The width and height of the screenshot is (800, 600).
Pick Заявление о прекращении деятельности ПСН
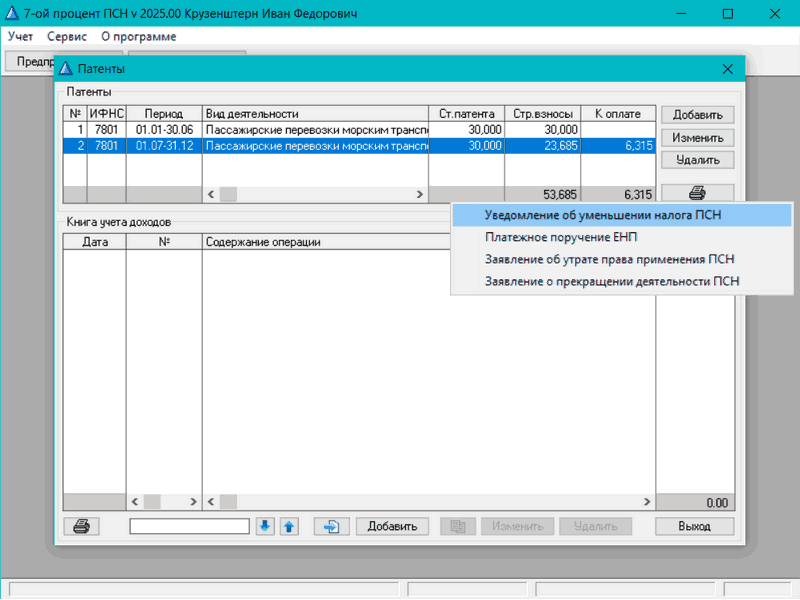click(x=612, y=281)
